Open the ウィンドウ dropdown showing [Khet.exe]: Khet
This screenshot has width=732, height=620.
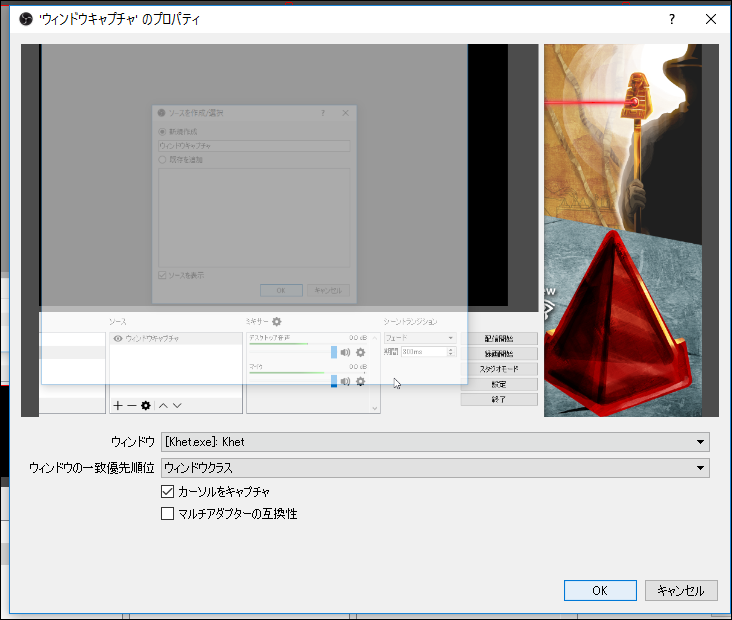[x=435, y=442]
